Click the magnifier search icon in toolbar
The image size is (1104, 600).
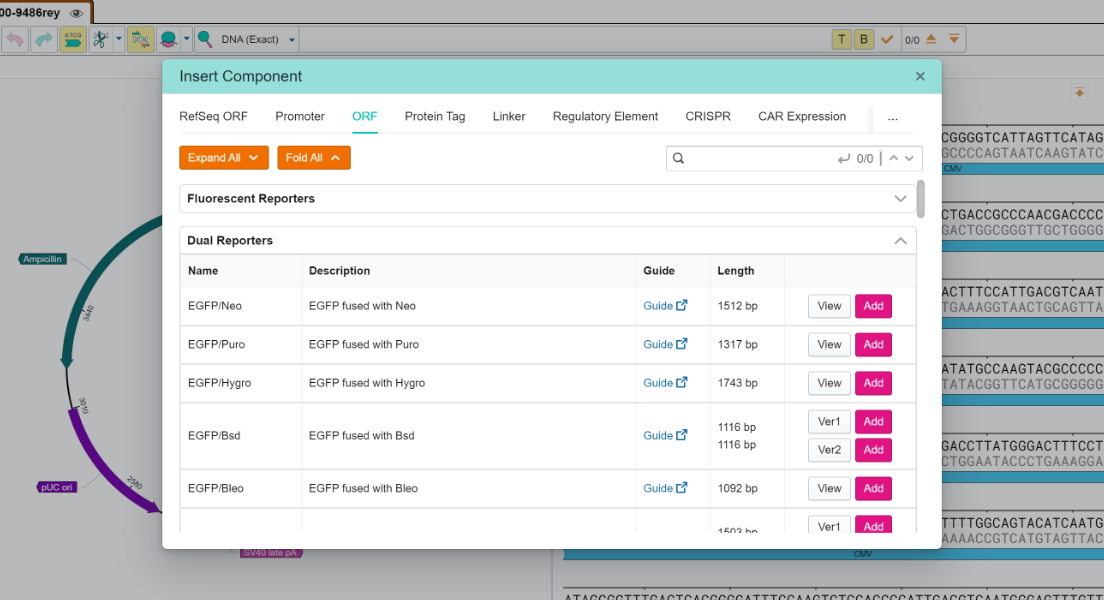point(205,39)
